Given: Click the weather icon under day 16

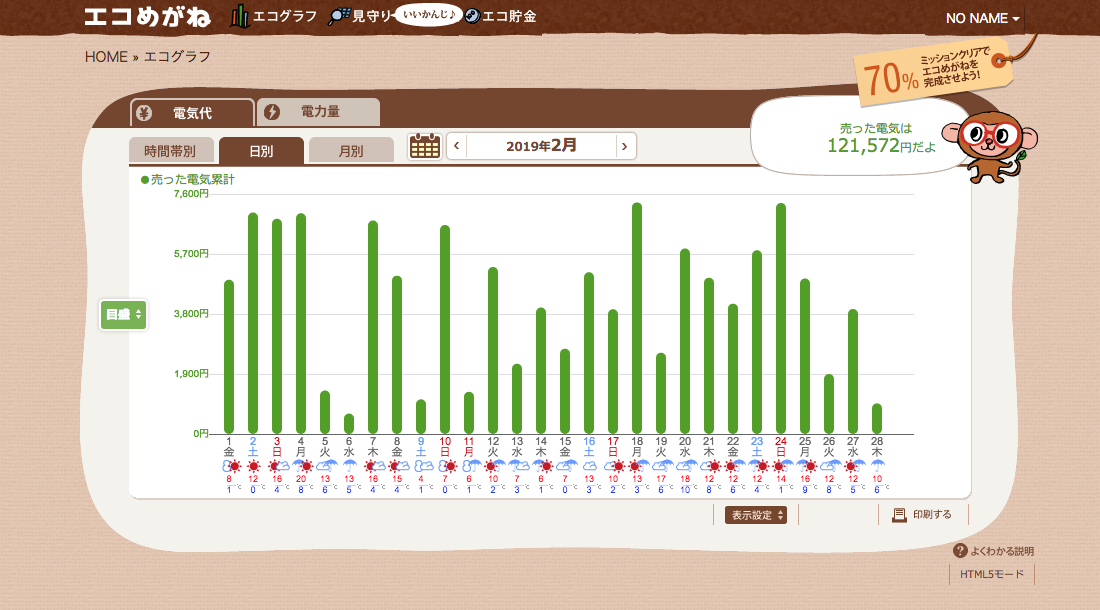Looking at the screenshot, I should (x=589, y=466).
